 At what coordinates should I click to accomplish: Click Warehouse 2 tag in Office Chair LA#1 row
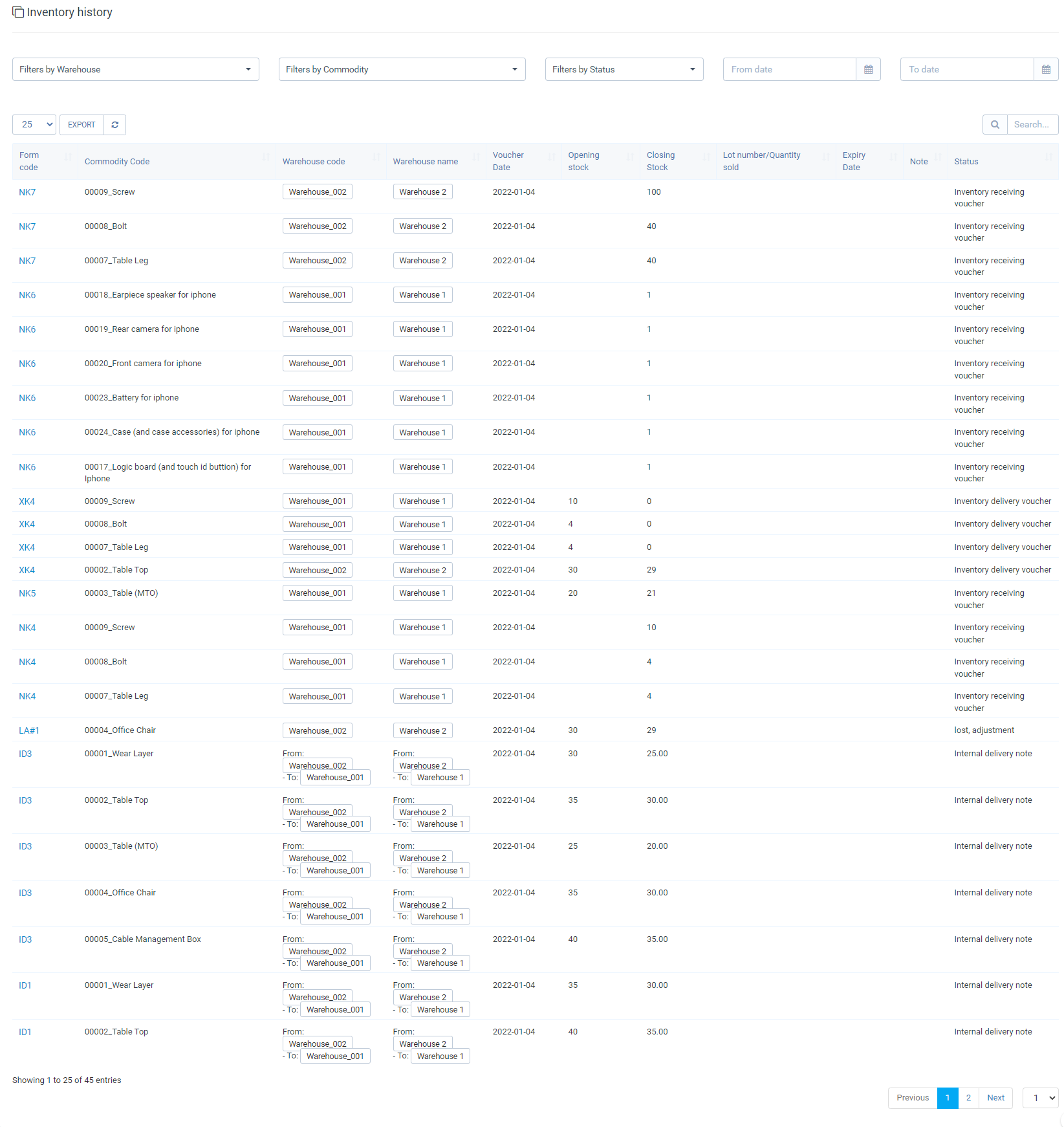click(422, 730)
